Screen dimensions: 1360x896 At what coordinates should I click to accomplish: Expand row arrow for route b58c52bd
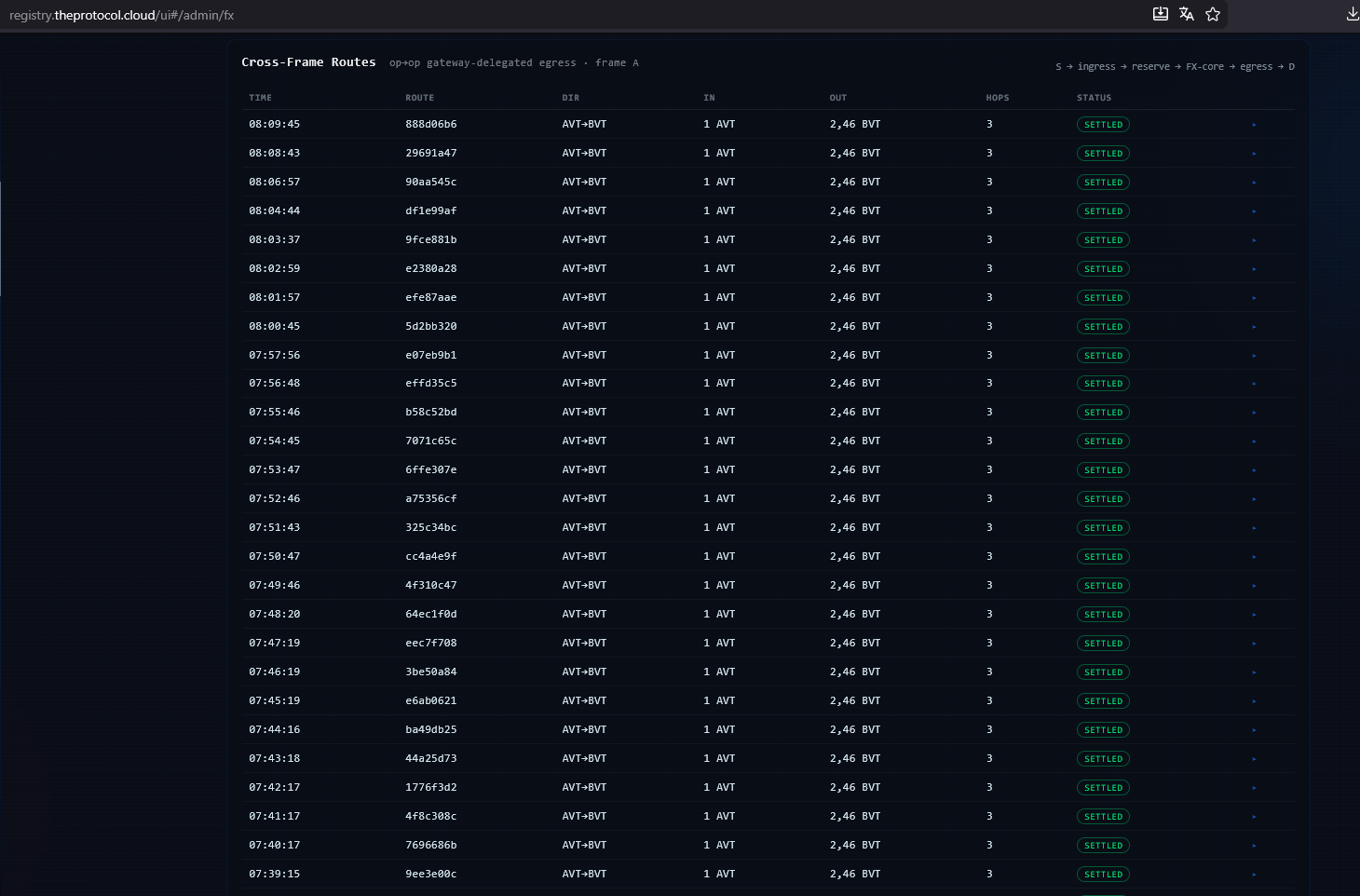tap(1254, 413)
